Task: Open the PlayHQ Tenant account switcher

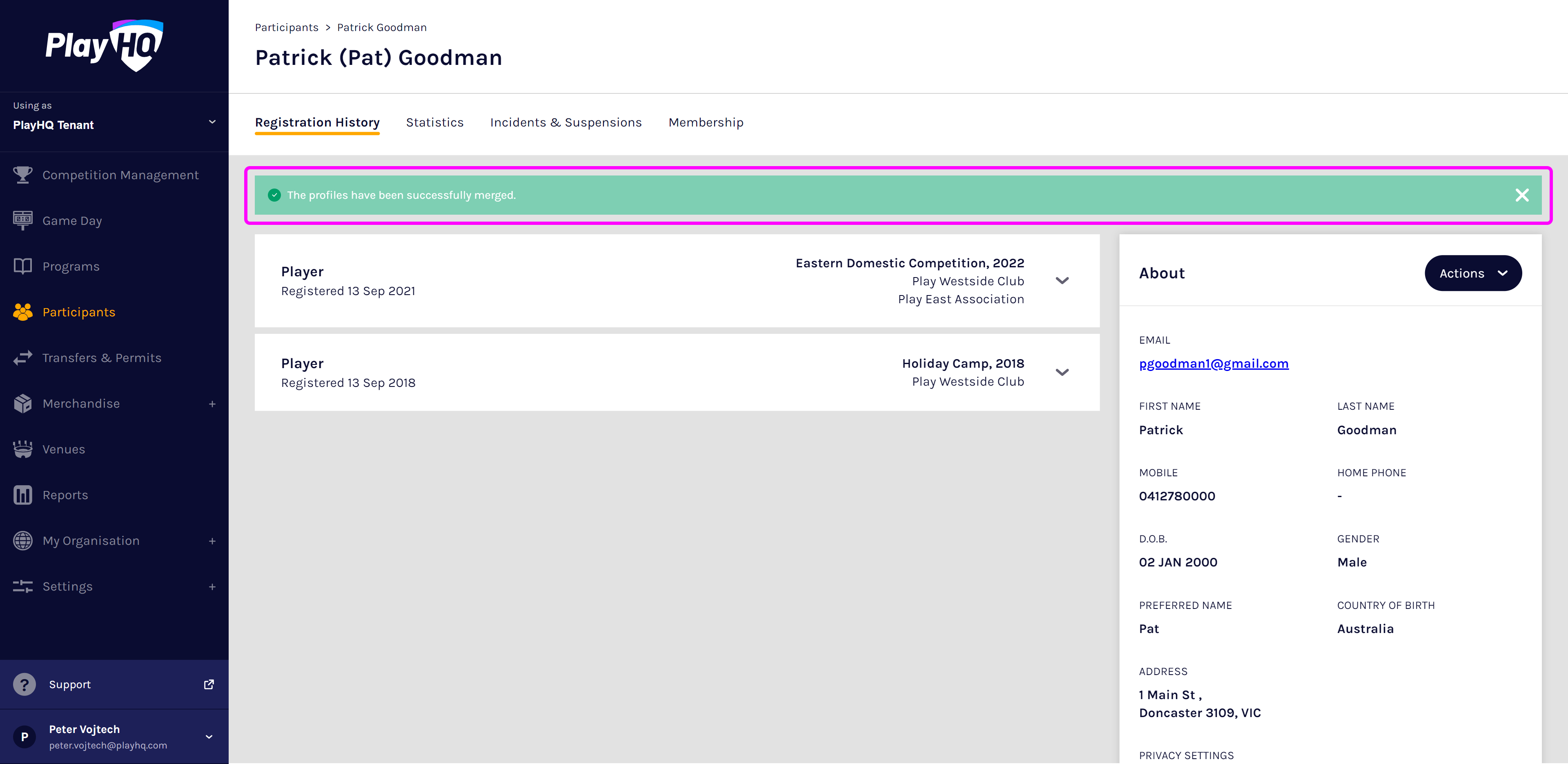Action: (x=212, y=122)
